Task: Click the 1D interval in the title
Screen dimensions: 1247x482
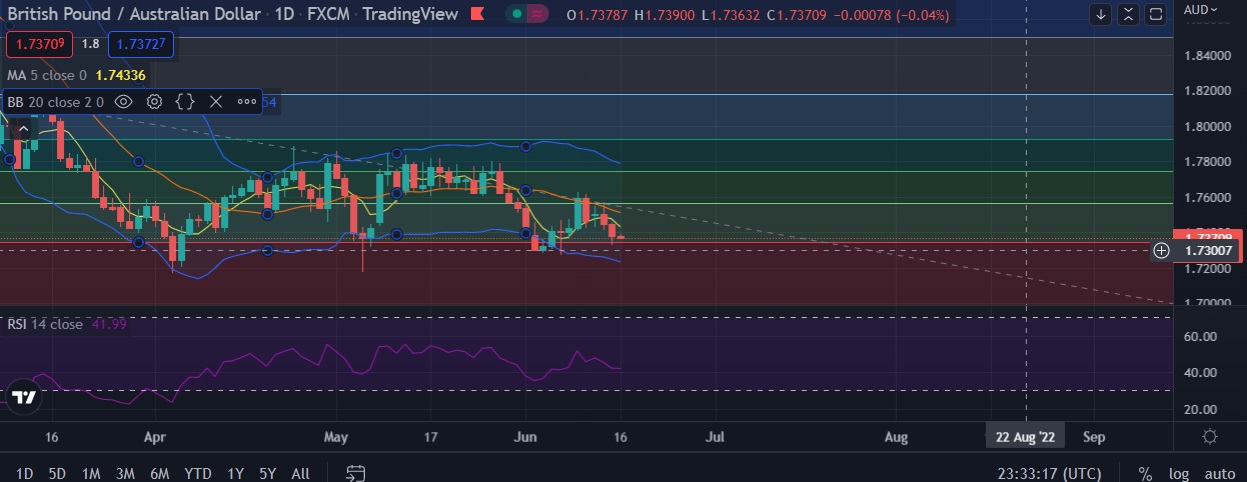Action: pyautogui.click(x=287, y=14)
